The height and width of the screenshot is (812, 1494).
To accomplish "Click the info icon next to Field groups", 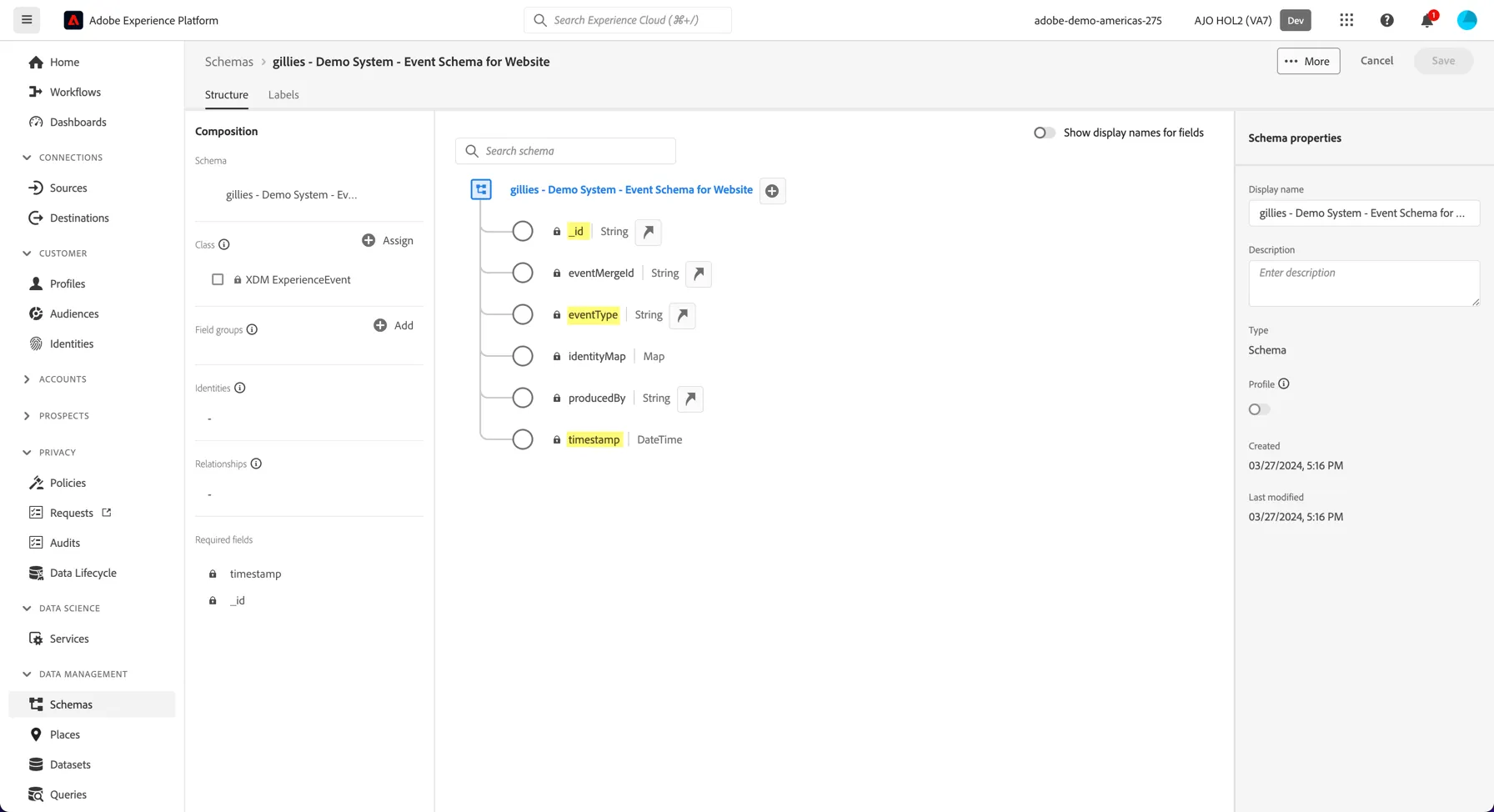I will [252, 330].
